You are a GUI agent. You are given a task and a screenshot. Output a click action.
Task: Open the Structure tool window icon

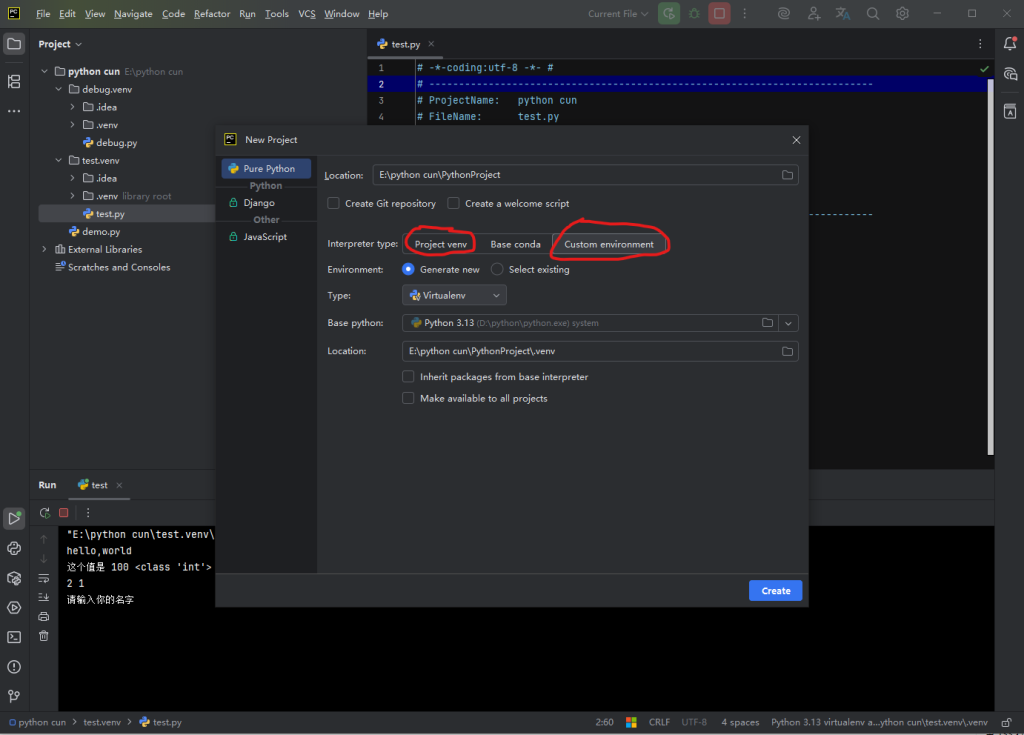tap(14, 81)
